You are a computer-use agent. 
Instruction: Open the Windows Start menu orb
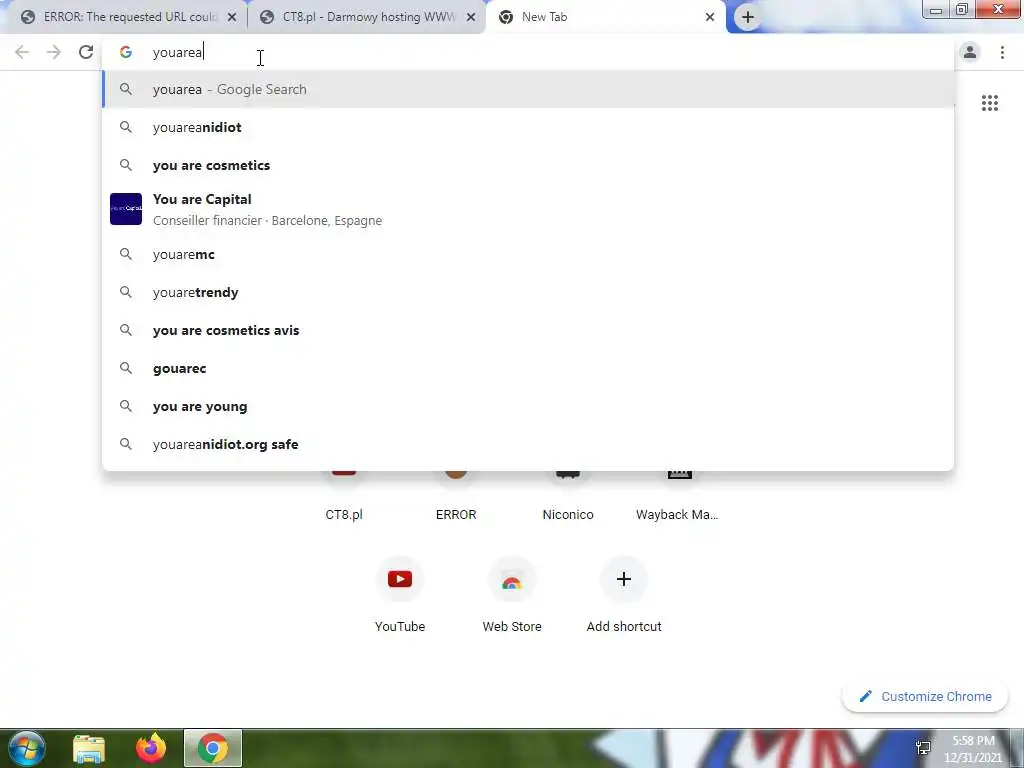point(27,748)
